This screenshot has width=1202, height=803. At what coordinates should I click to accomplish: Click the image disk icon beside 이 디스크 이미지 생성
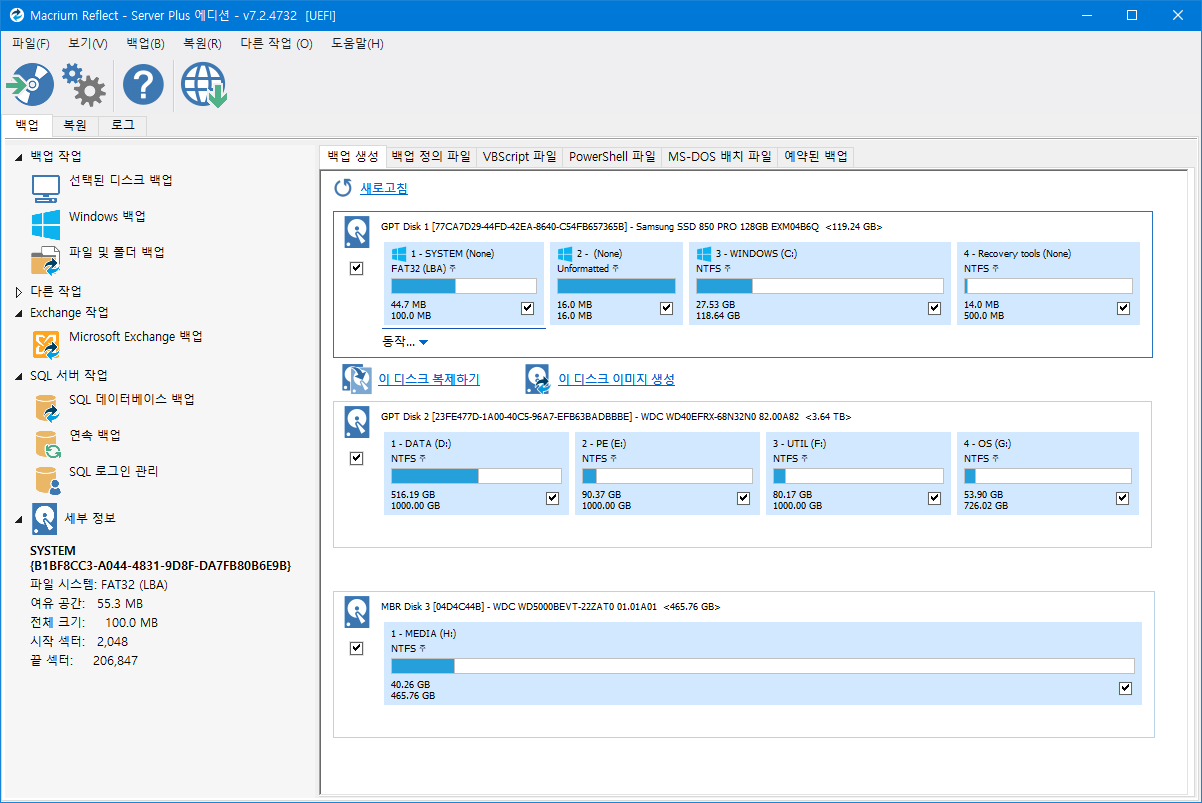coord(538,379)
